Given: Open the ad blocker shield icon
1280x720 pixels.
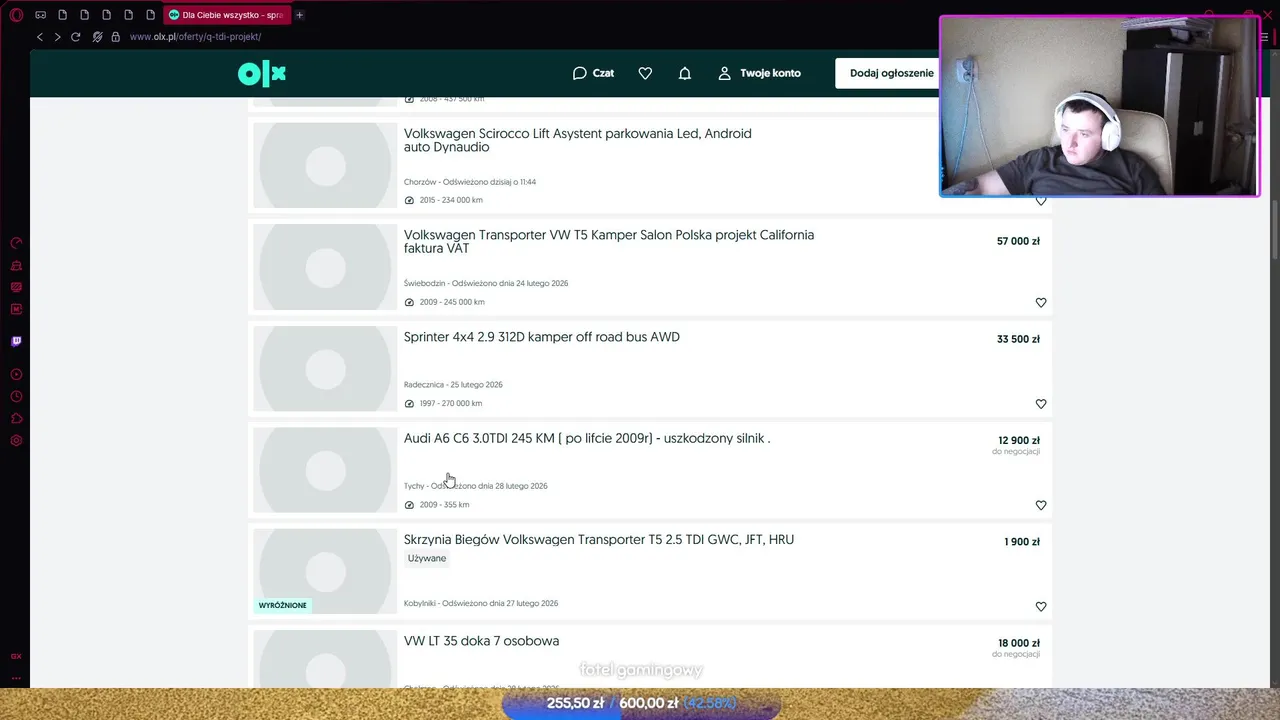Looking at the screenshot, I should (97, 37).
